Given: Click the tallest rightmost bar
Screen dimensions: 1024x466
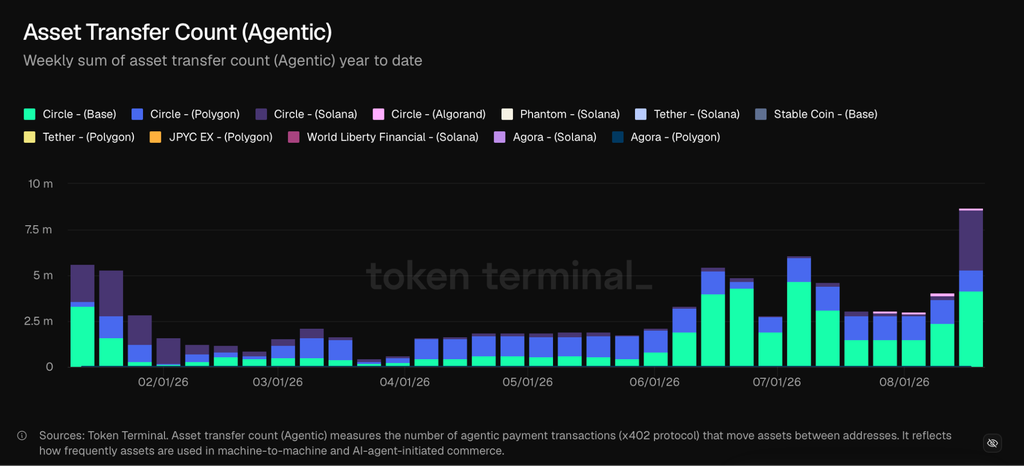Looking at the screenshot, I should pyautogui.click(x=971, y=288).
